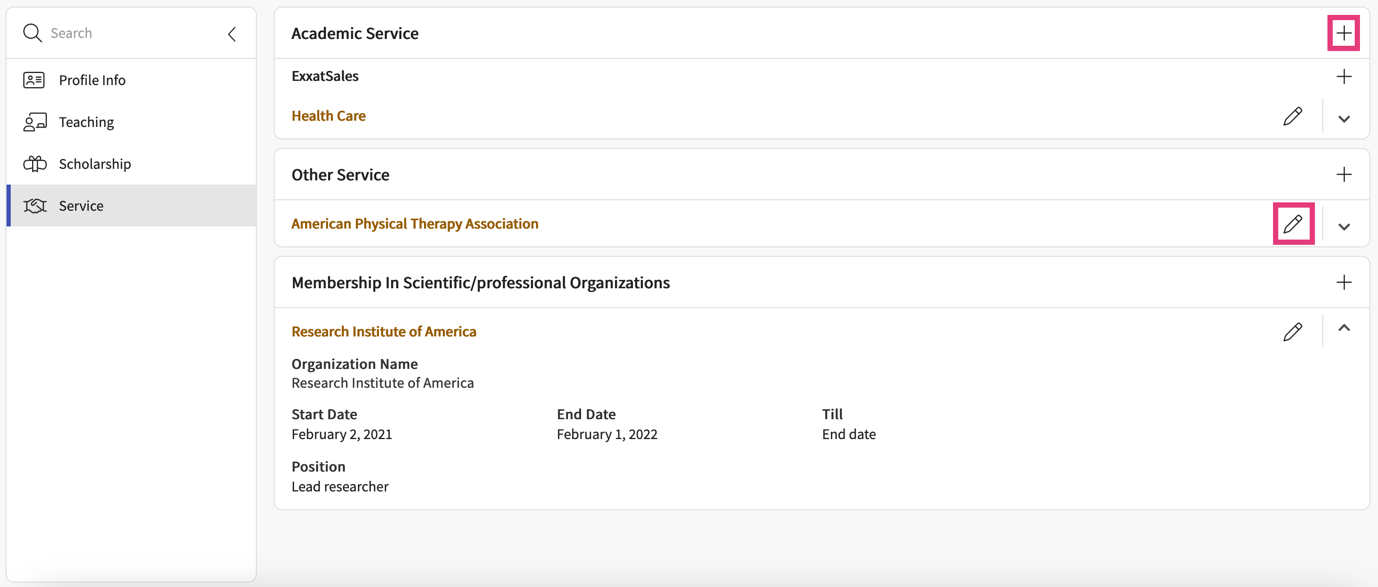Add a new Academic Service entry

pos(1343,33)
